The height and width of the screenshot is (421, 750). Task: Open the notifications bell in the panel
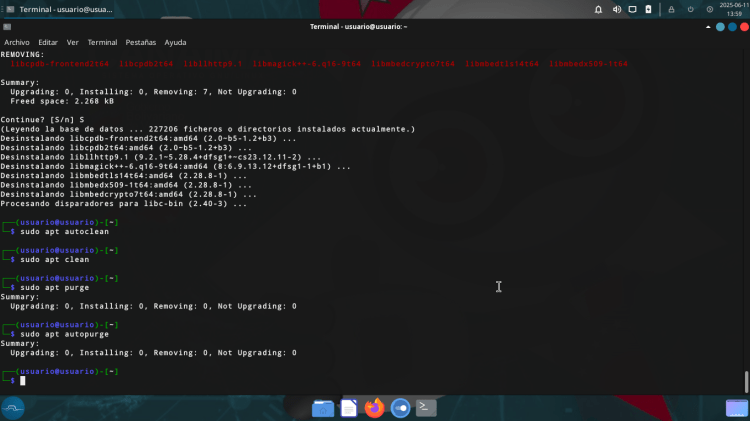[598, 9]
